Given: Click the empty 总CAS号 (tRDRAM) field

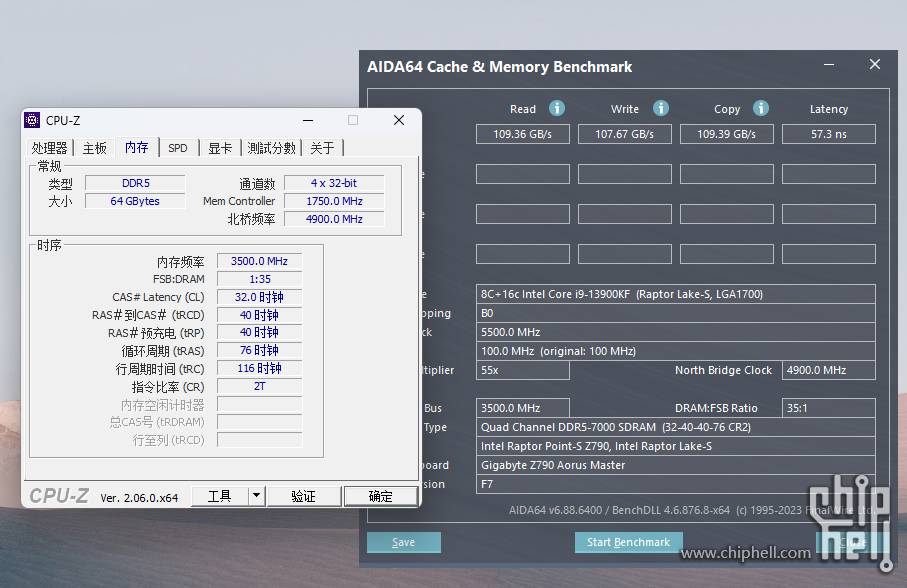Looking at the screenshot, I should click(x=260, y=422).
